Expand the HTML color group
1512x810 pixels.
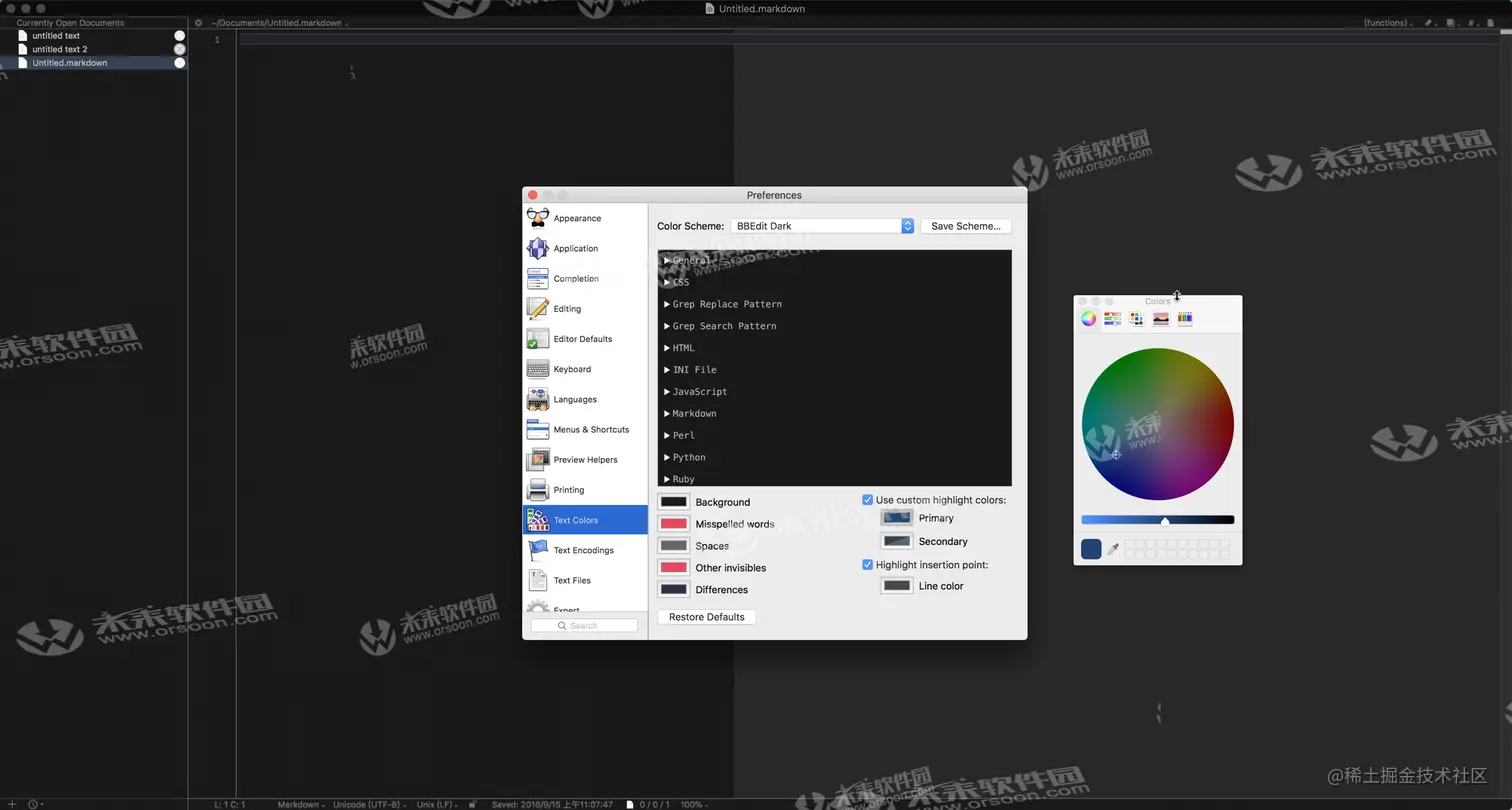coord(667,348)
